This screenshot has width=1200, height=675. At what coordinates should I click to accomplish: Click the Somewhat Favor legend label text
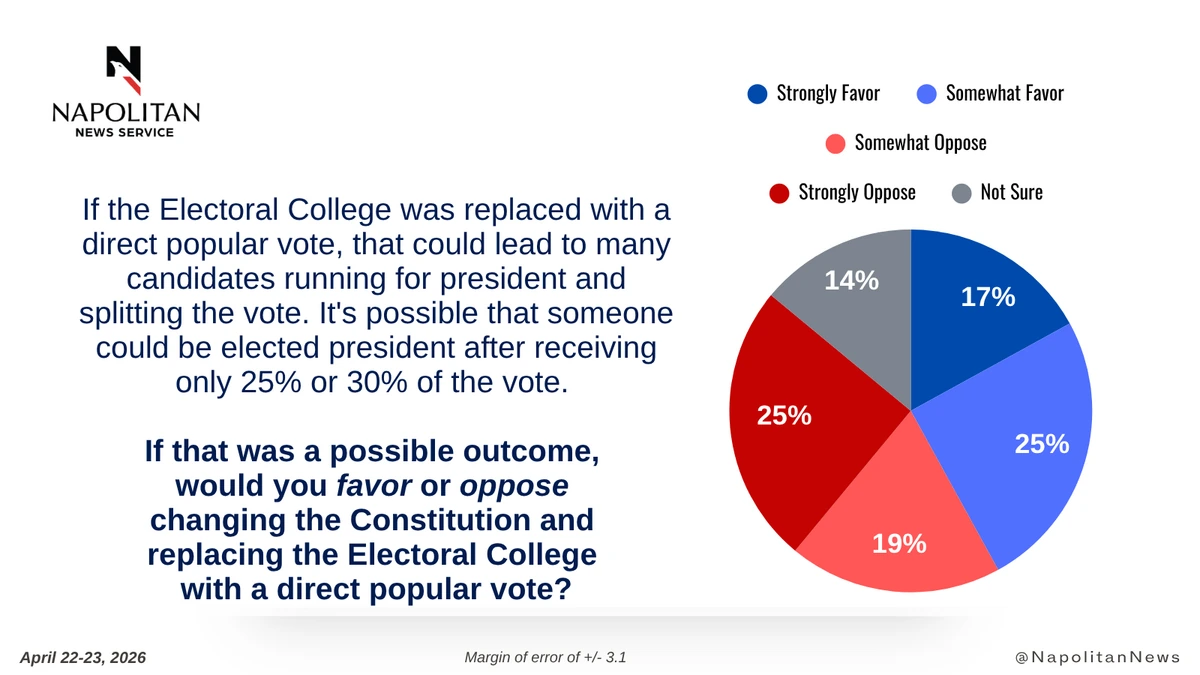[x=1004, y=94]
